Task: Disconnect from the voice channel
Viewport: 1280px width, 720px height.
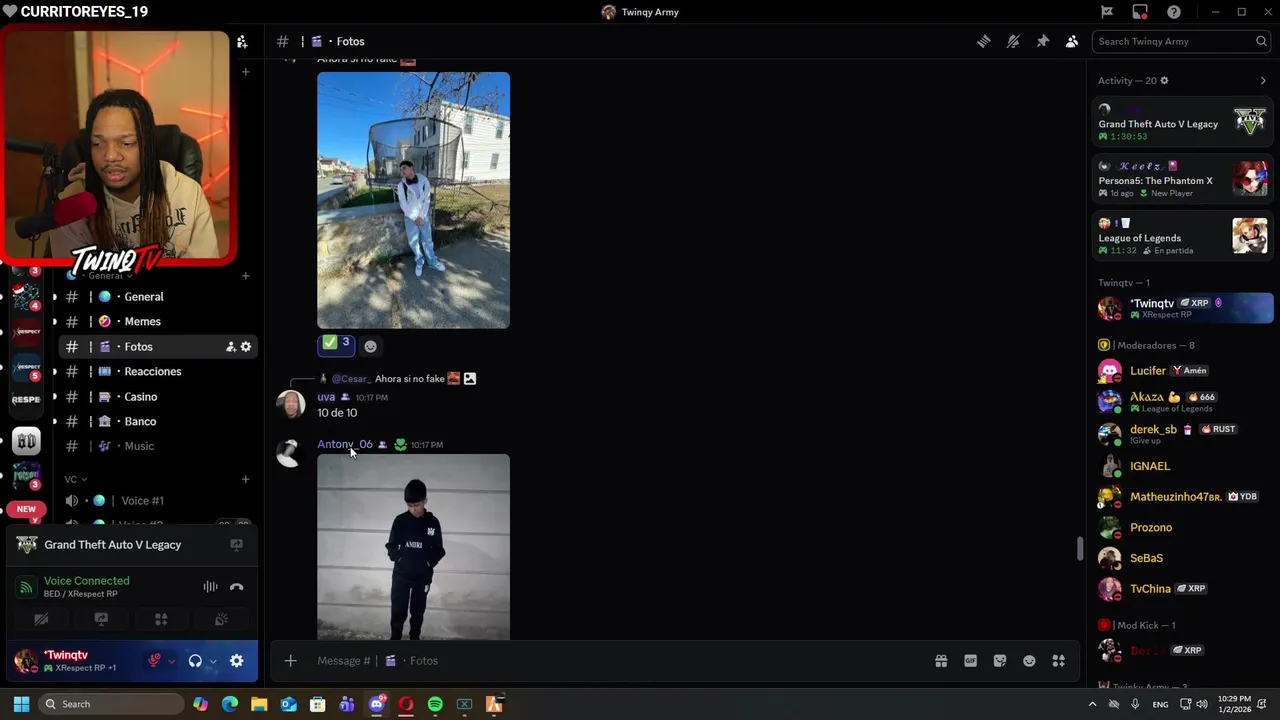Action: pos(237,587)
